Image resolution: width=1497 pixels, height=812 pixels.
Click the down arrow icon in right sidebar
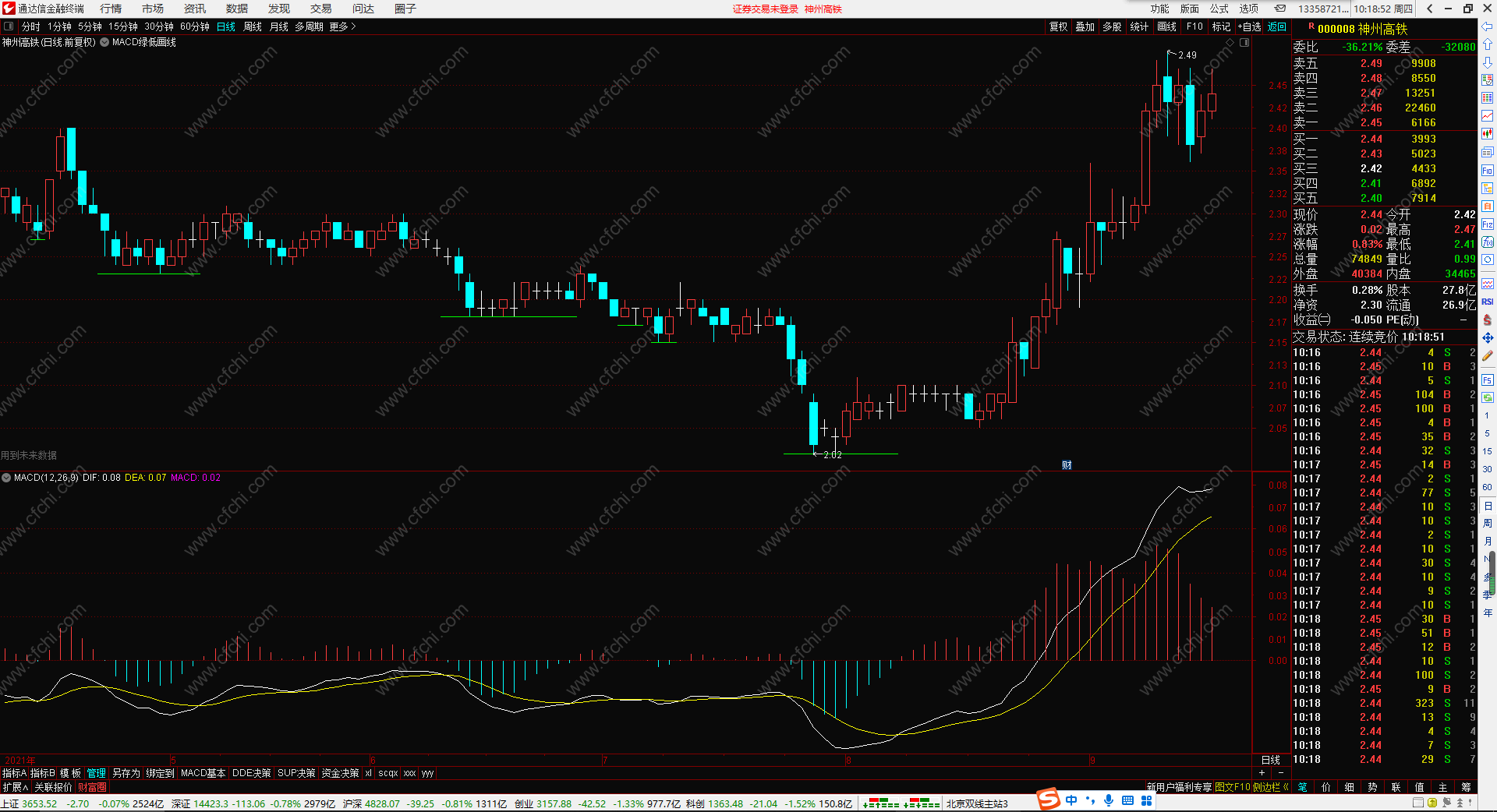(x=1488, y=62)
